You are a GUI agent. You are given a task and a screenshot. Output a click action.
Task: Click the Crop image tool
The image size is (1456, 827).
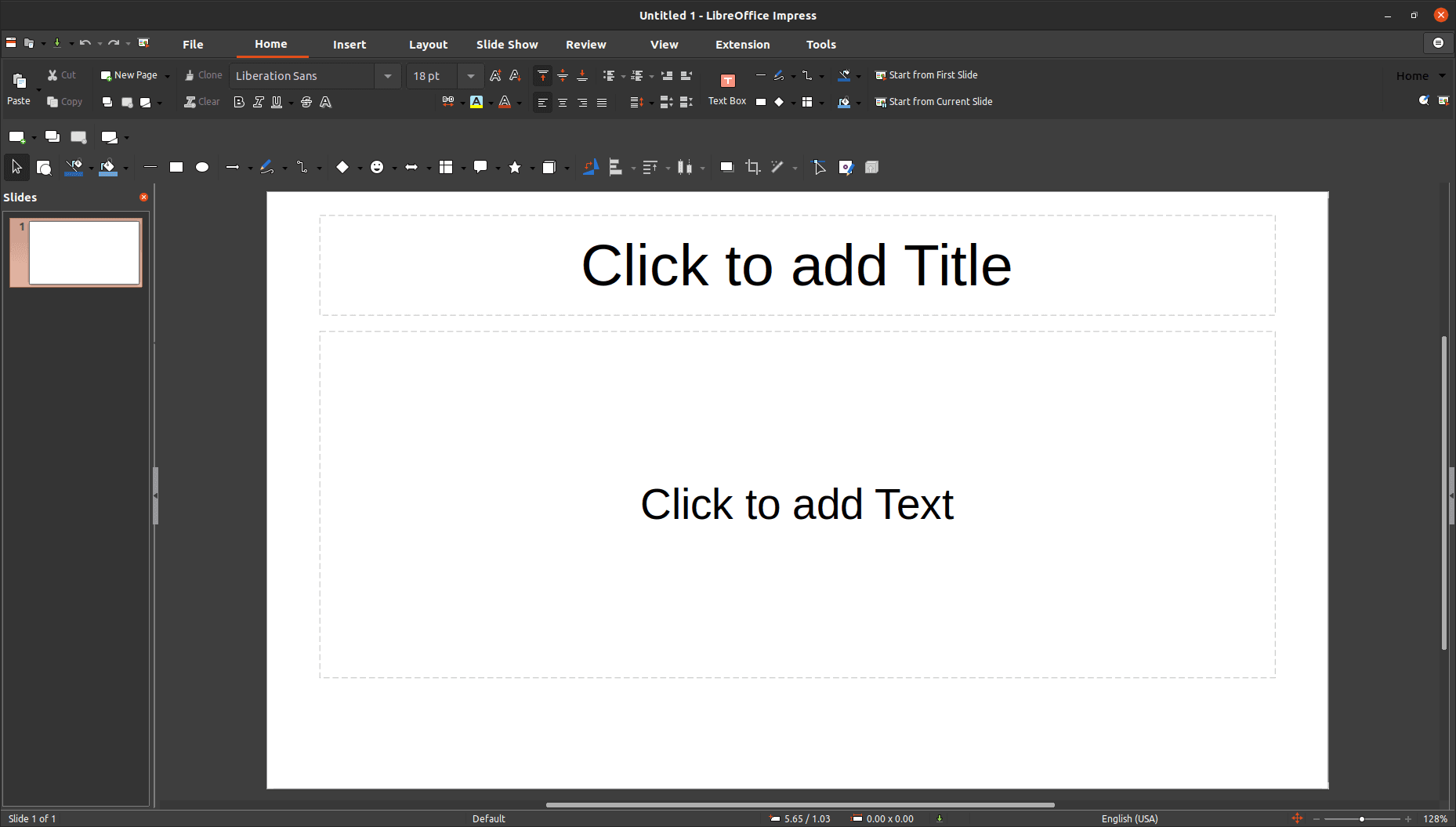point(752,167)
